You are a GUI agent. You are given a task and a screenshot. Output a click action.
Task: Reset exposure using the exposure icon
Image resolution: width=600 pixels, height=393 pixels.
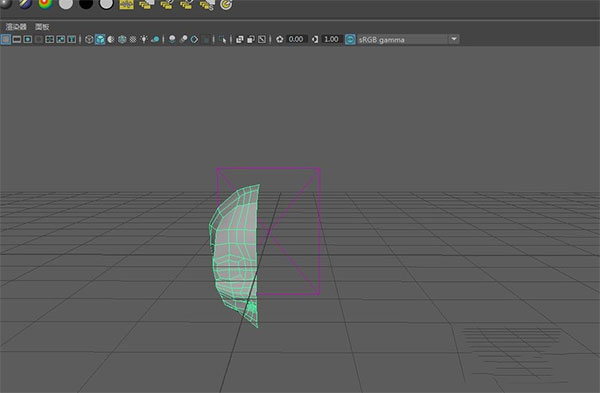280,39
